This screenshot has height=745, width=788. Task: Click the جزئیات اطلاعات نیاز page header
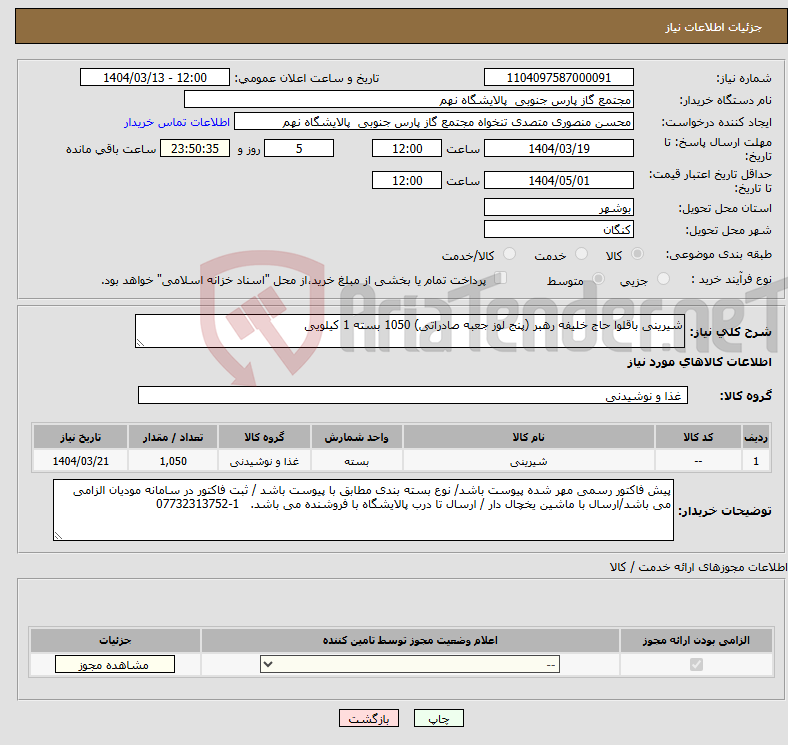coord(714,27)
